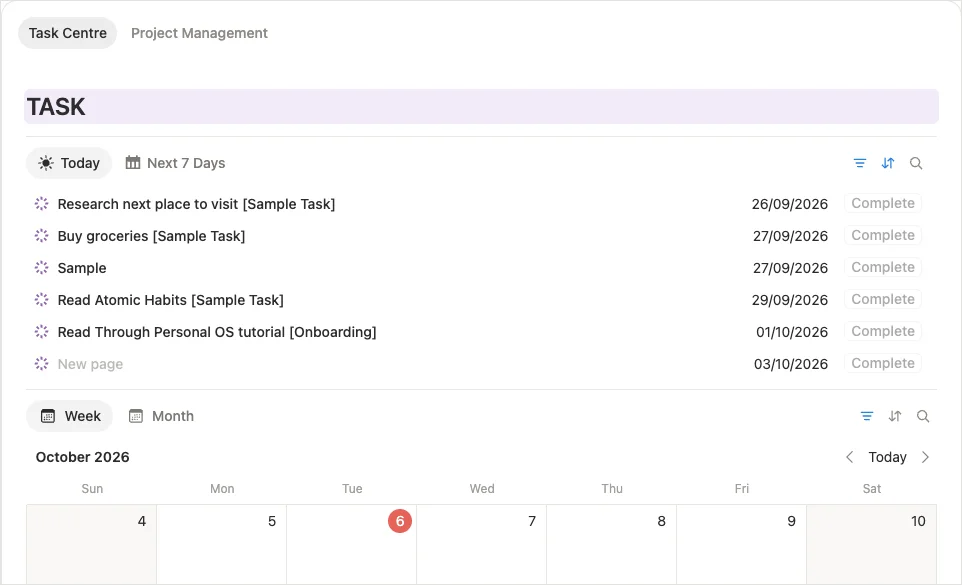Open filter icon in task list toolbar
This screenshot has height=585, width=962.
pos(860,163)
